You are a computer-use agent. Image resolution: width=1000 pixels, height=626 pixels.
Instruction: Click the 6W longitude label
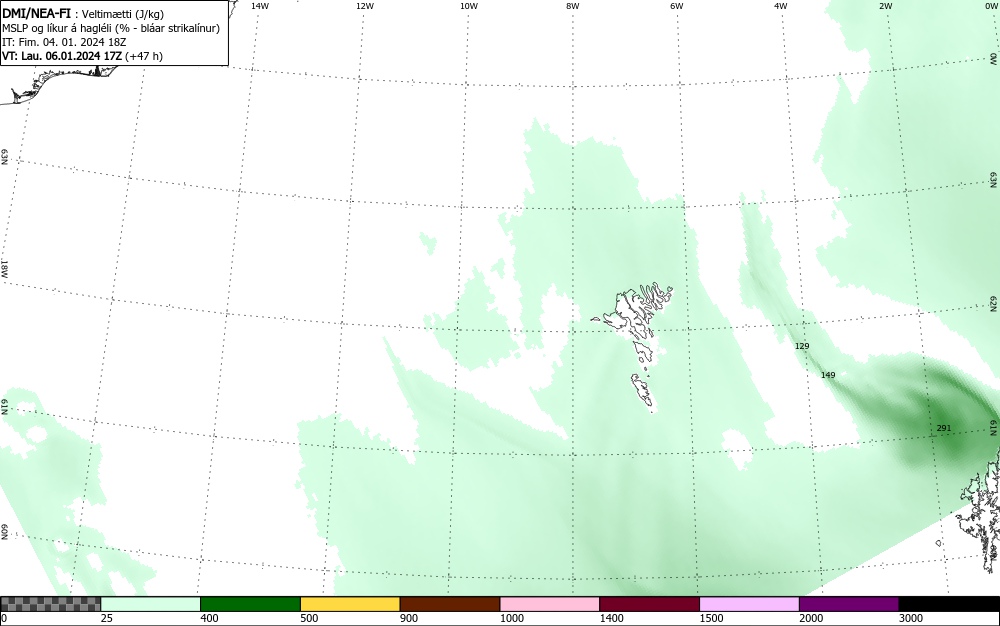coord(677,6)
